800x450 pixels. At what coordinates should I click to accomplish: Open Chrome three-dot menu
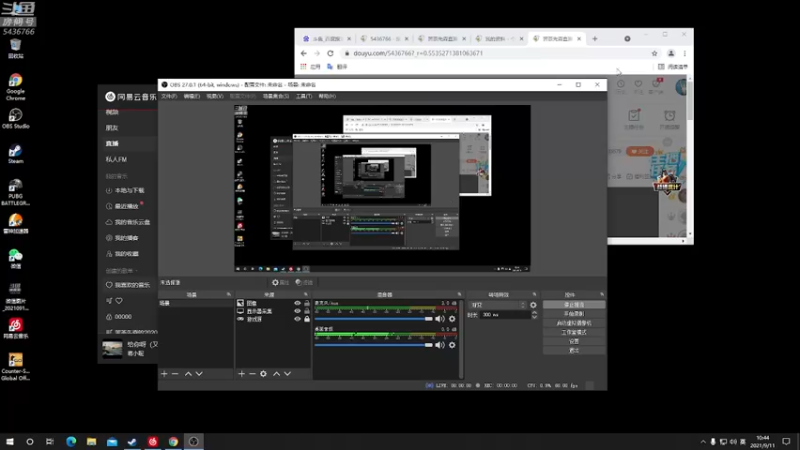click(x=685, y=53)
